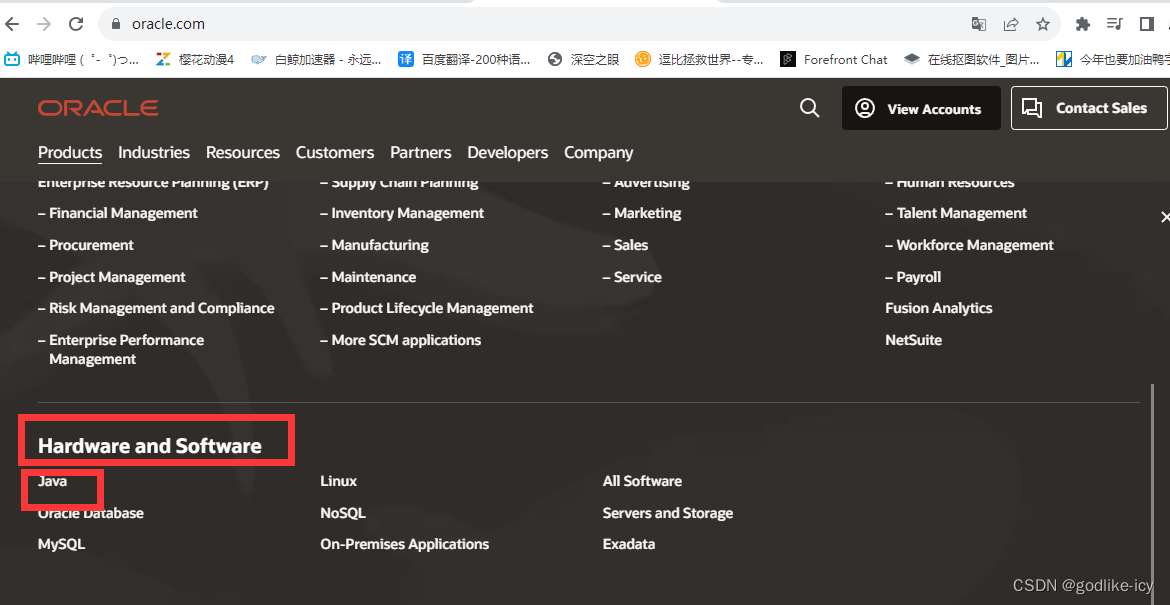Open the 逗比拯救世界 bookmark
The width and height of the screenshot is (1170, 605).
(x=699, y=60)
